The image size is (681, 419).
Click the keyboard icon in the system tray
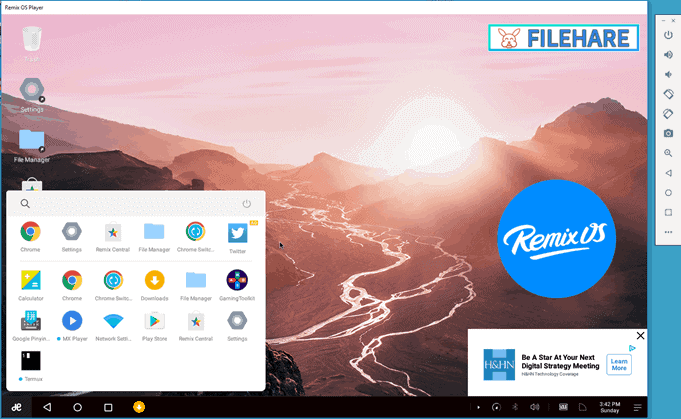click(x=563, y=407)
